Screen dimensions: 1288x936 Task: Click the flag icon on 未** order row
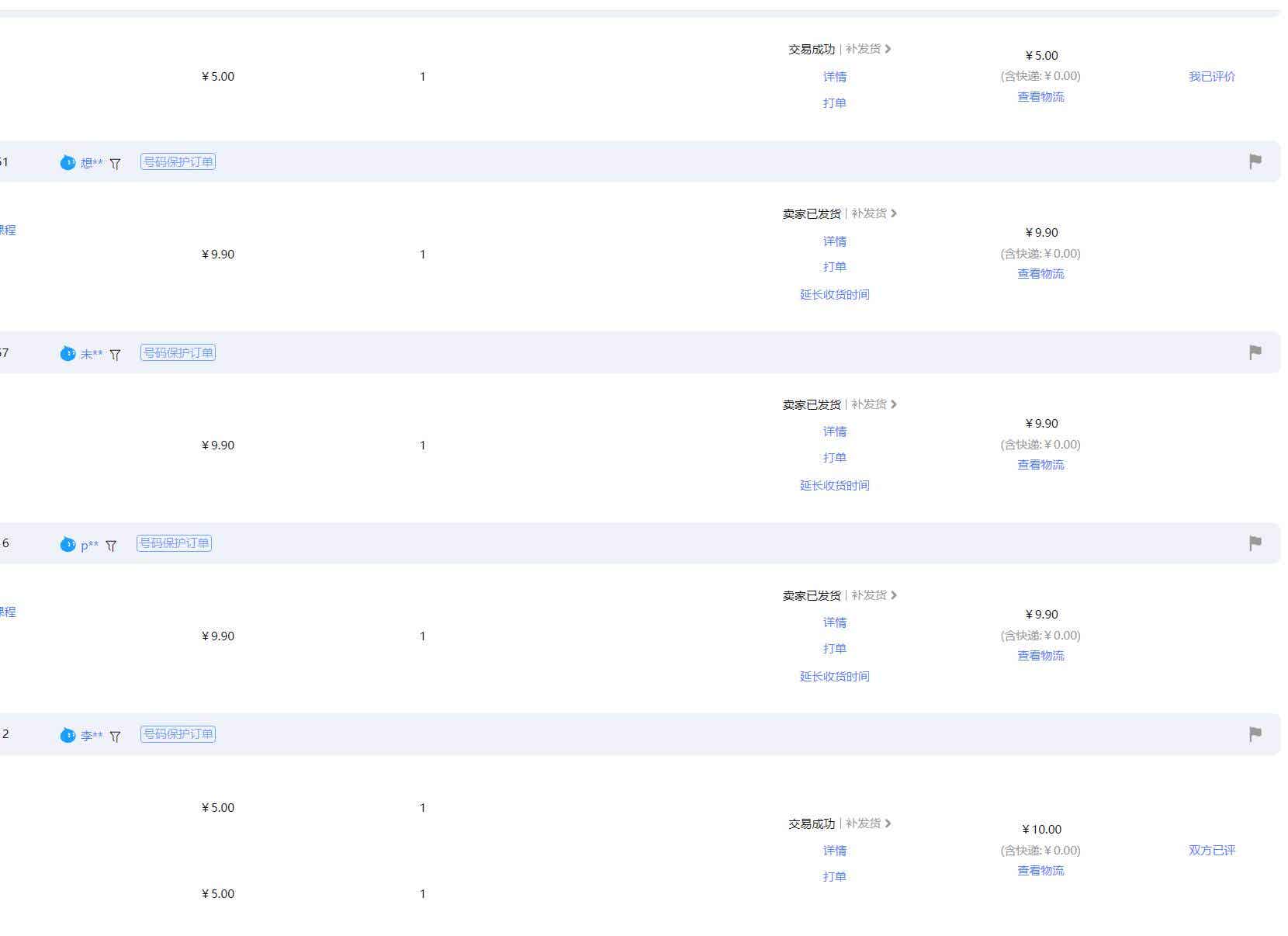[1255, 352]
